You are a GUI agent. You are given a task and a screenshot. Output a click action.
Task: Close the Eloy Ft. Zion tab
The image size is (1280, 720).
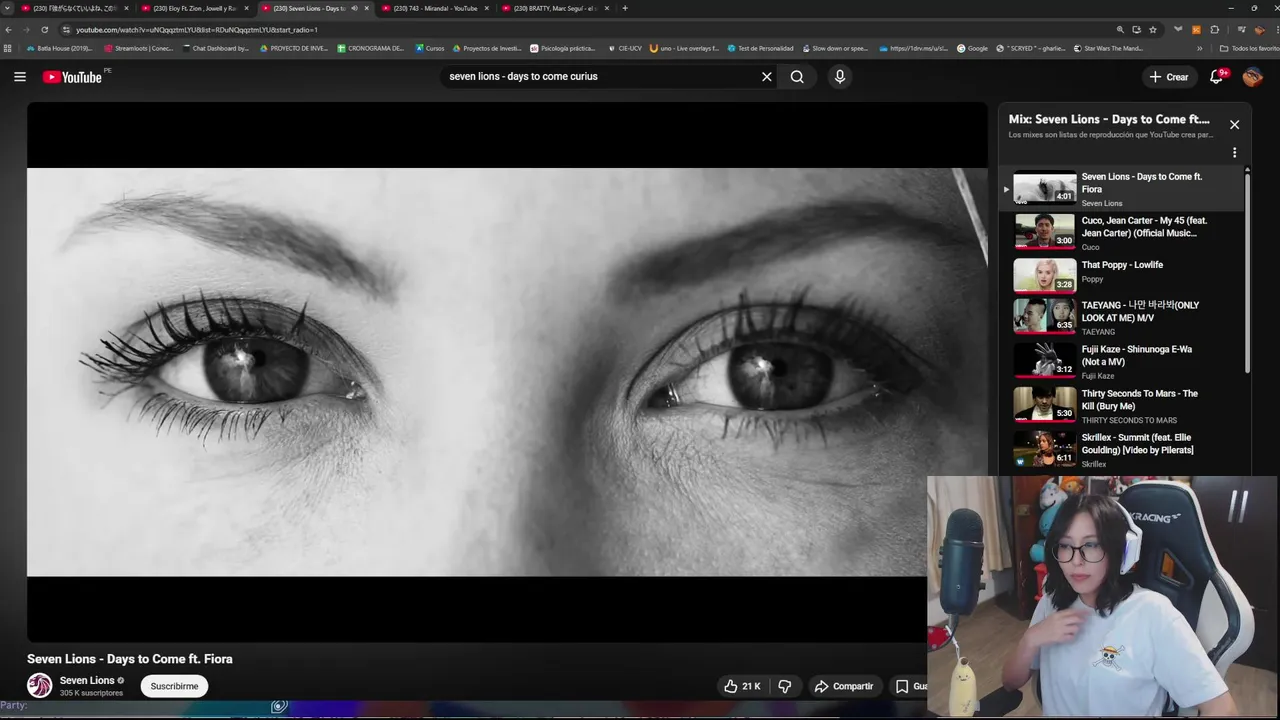click(247, 8)
